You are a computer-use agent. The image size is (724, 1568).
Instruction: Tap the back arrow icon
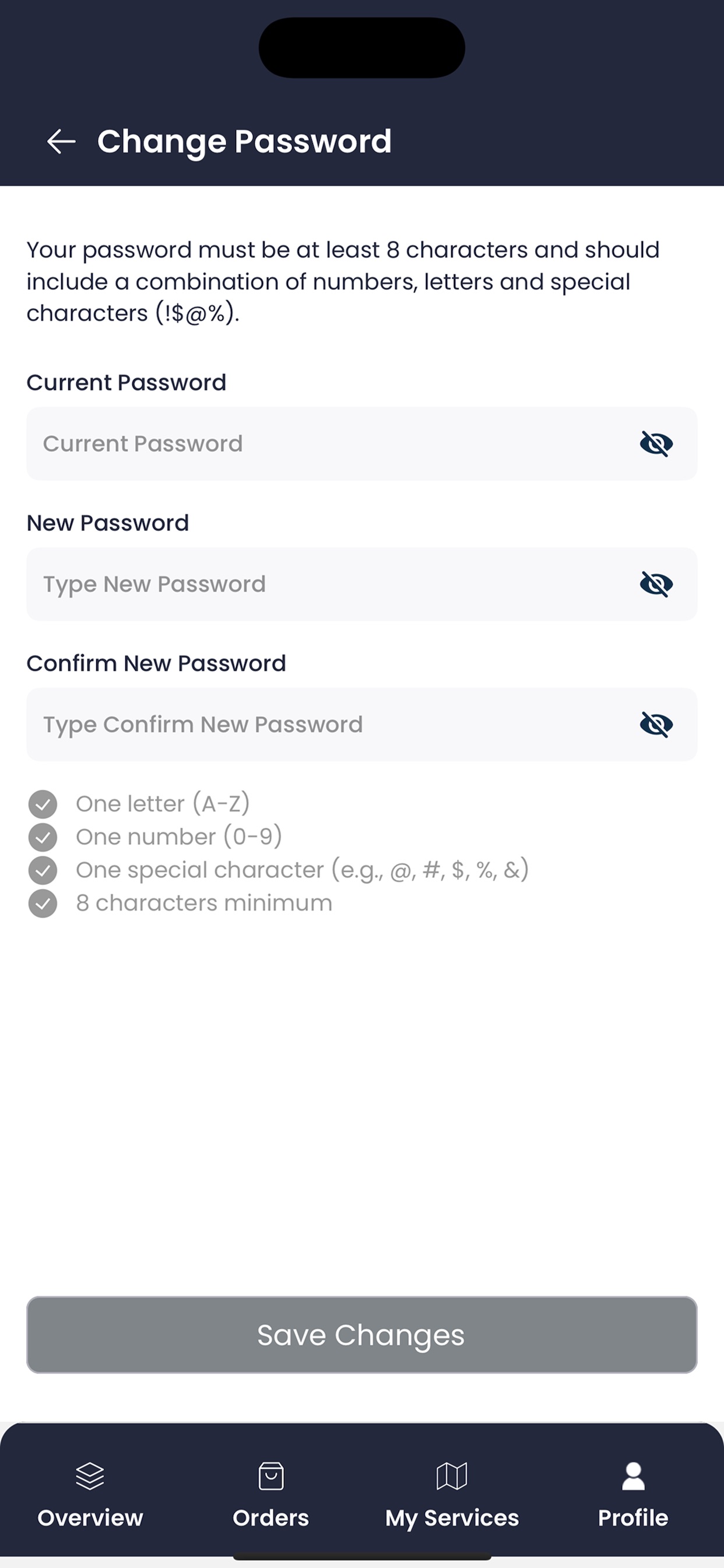pos(61,142)
